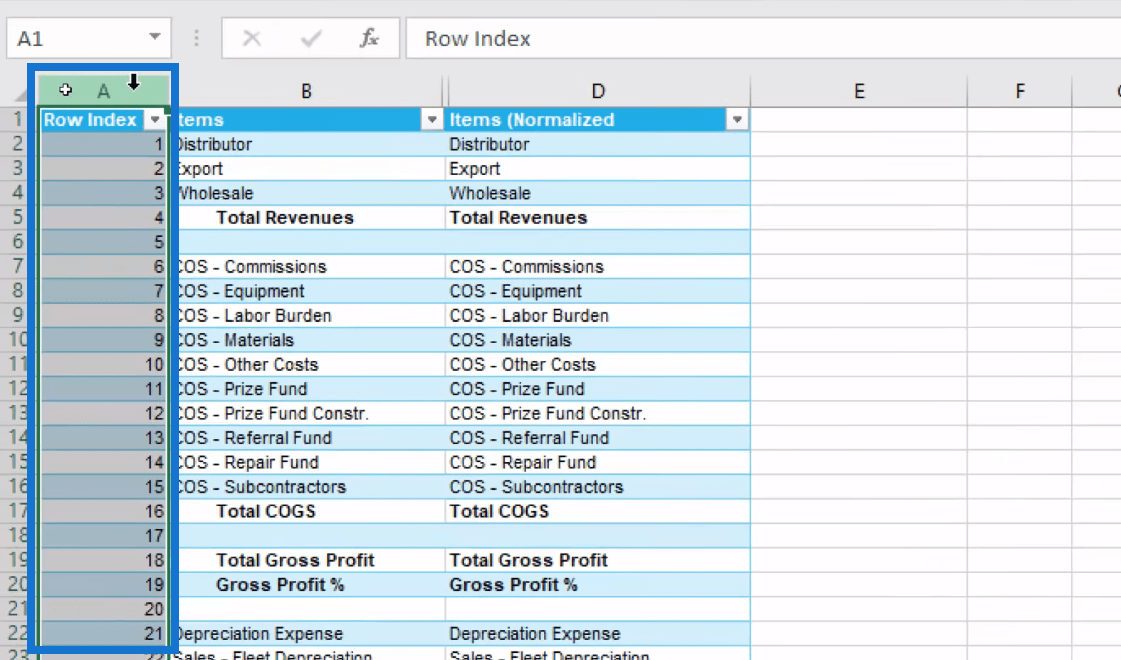
Task: Click Depreciation Expense in column D
Action: (x=598, y=634)
